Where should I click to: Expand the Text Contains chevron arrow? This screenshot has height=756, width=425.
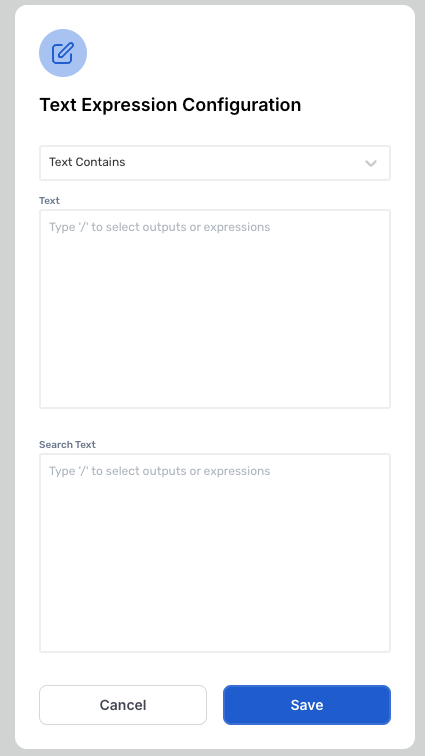tap(370, 163)
